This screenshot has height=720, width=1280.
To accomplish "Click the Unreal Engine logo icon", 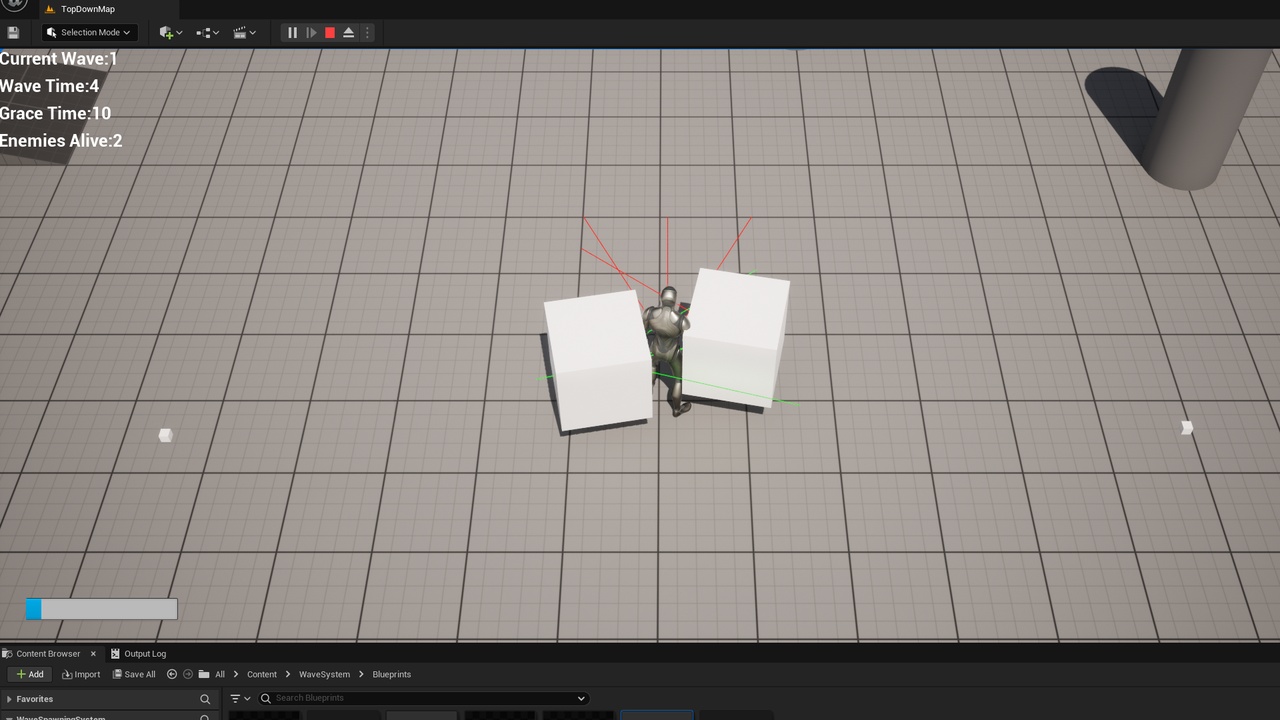I will point(14,4).
